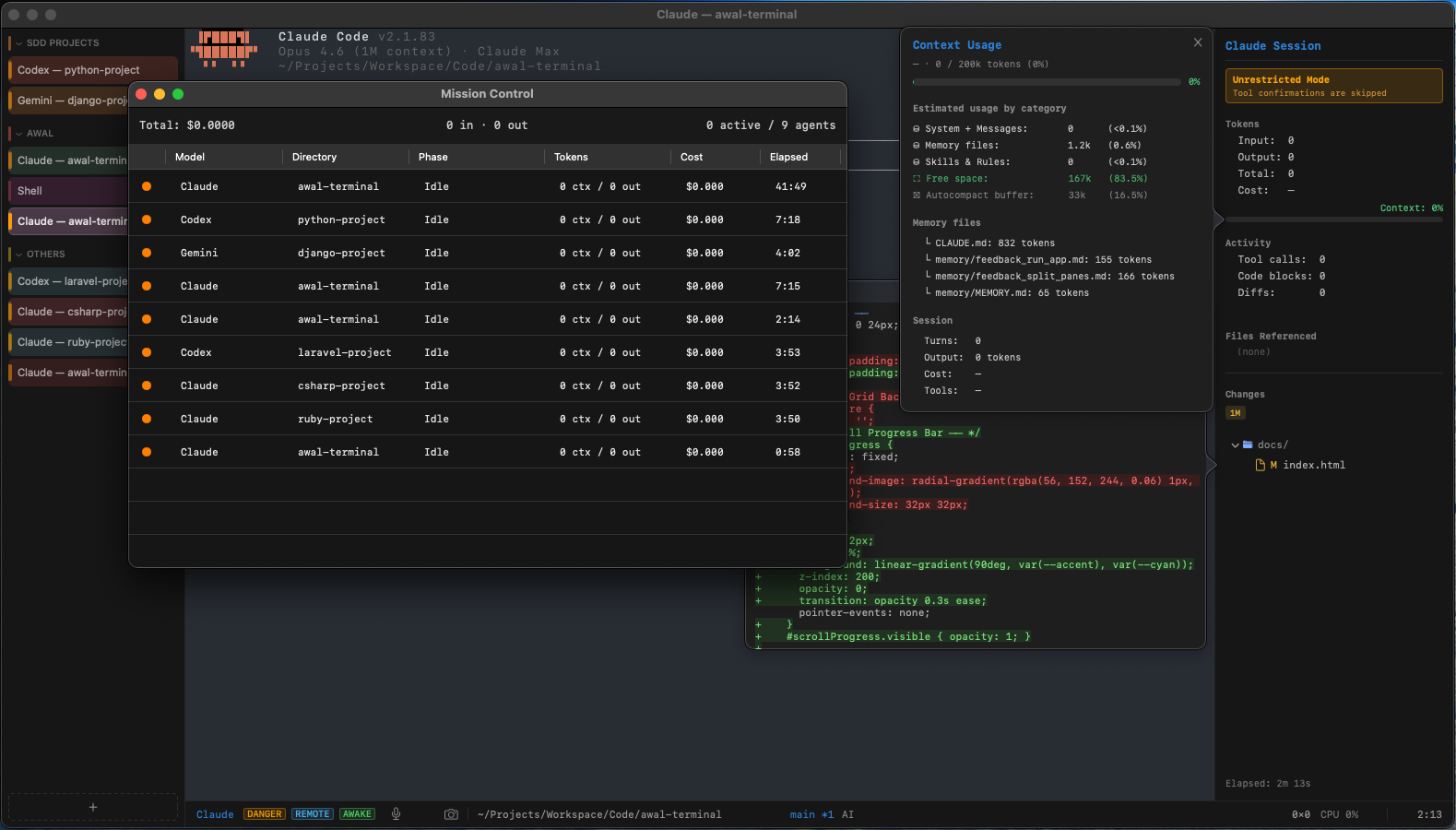The height and width of the screenshot is (830, 1456).
Task: Open Codex — python-project session tab
Action: (x=92, y=70)
